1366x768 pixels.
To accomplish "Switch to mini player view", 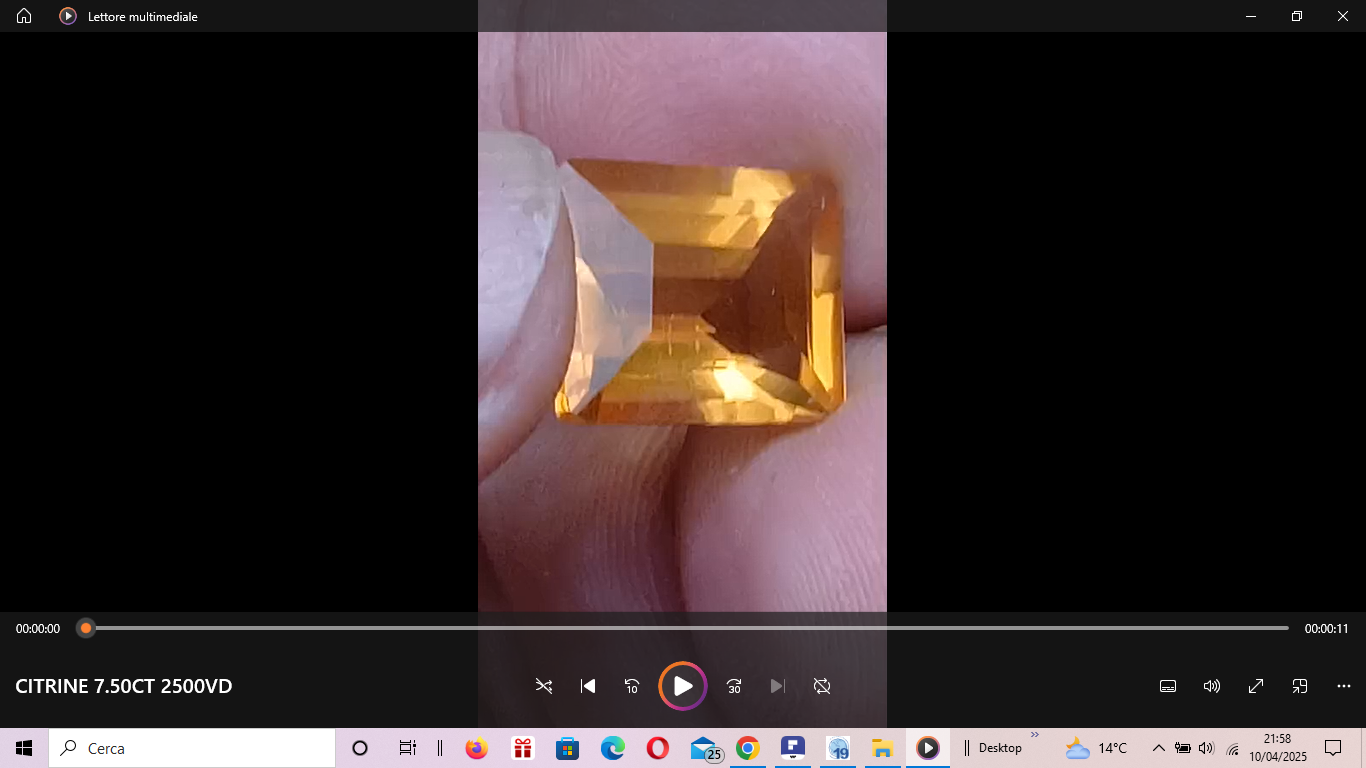I will tap(1300, 686).
